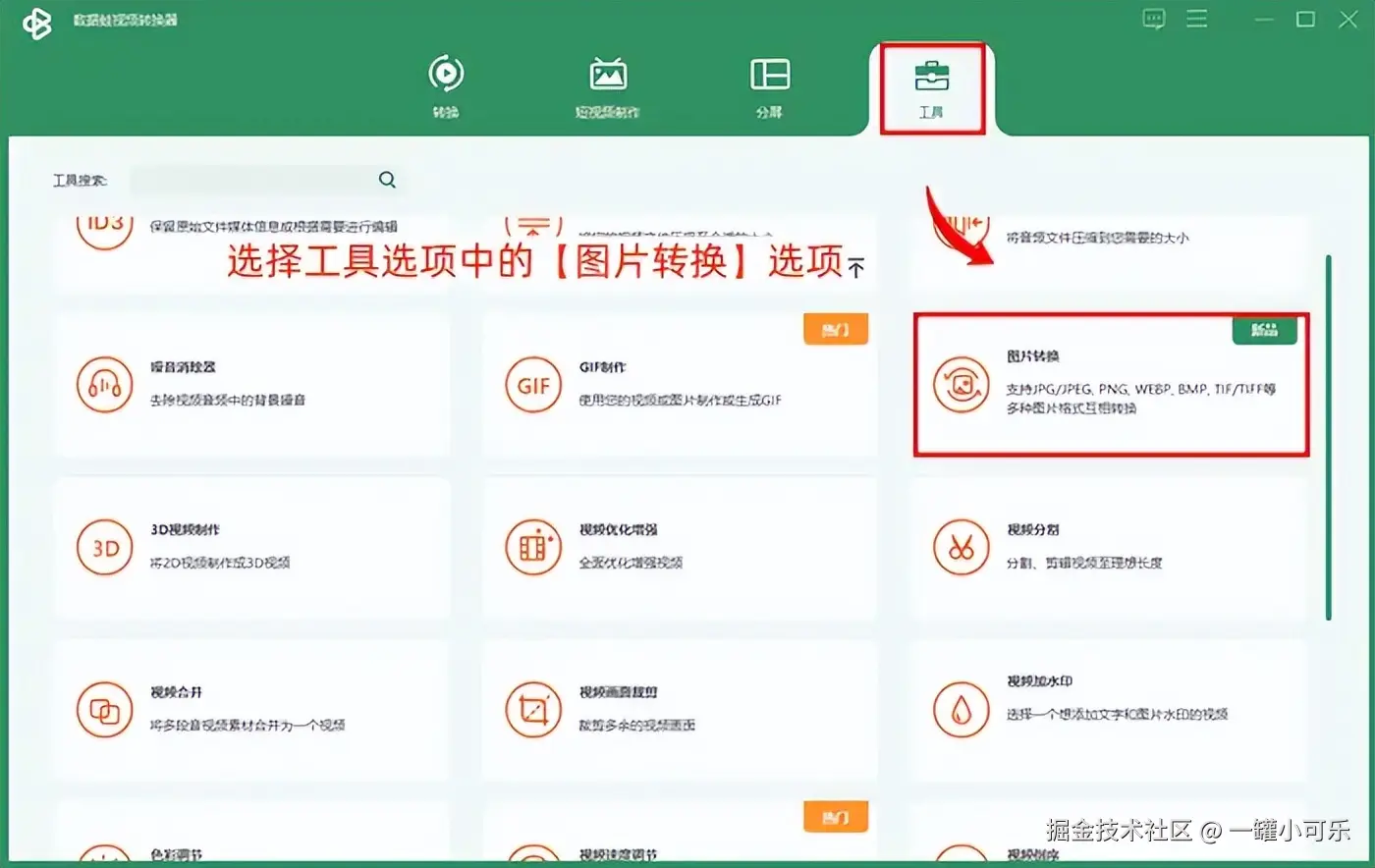The width and height of the screenshot is (1375, 868).
Task: Open the hamburger menu in title bar
Action: point(1196,19)
